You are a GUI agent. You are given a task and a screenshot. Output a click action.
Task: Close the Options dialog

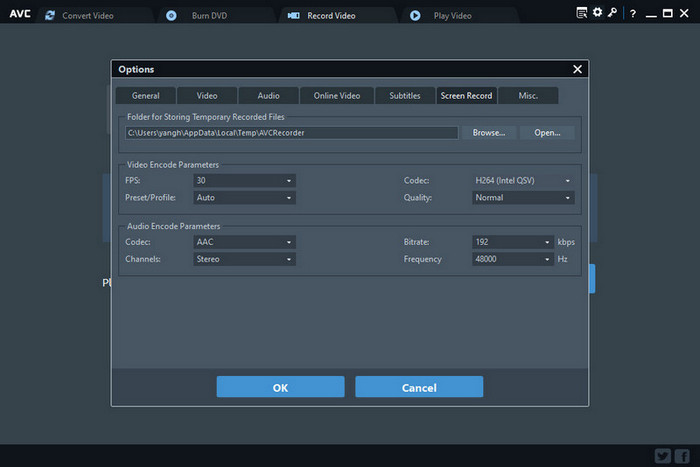click(x=577, y=69)
